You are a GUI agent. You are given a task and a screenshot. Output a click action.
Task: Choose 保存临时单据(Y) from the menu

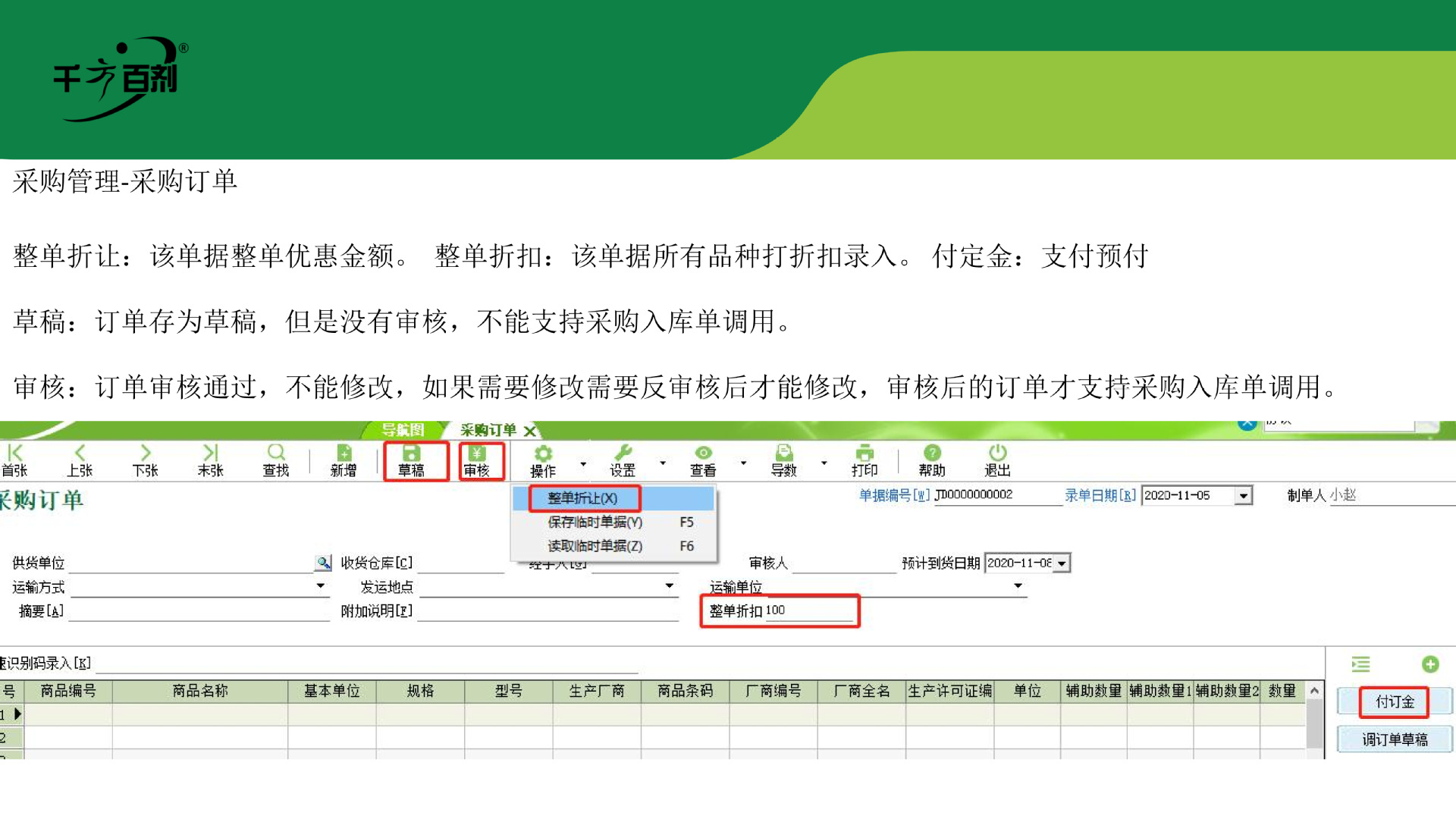595,522
